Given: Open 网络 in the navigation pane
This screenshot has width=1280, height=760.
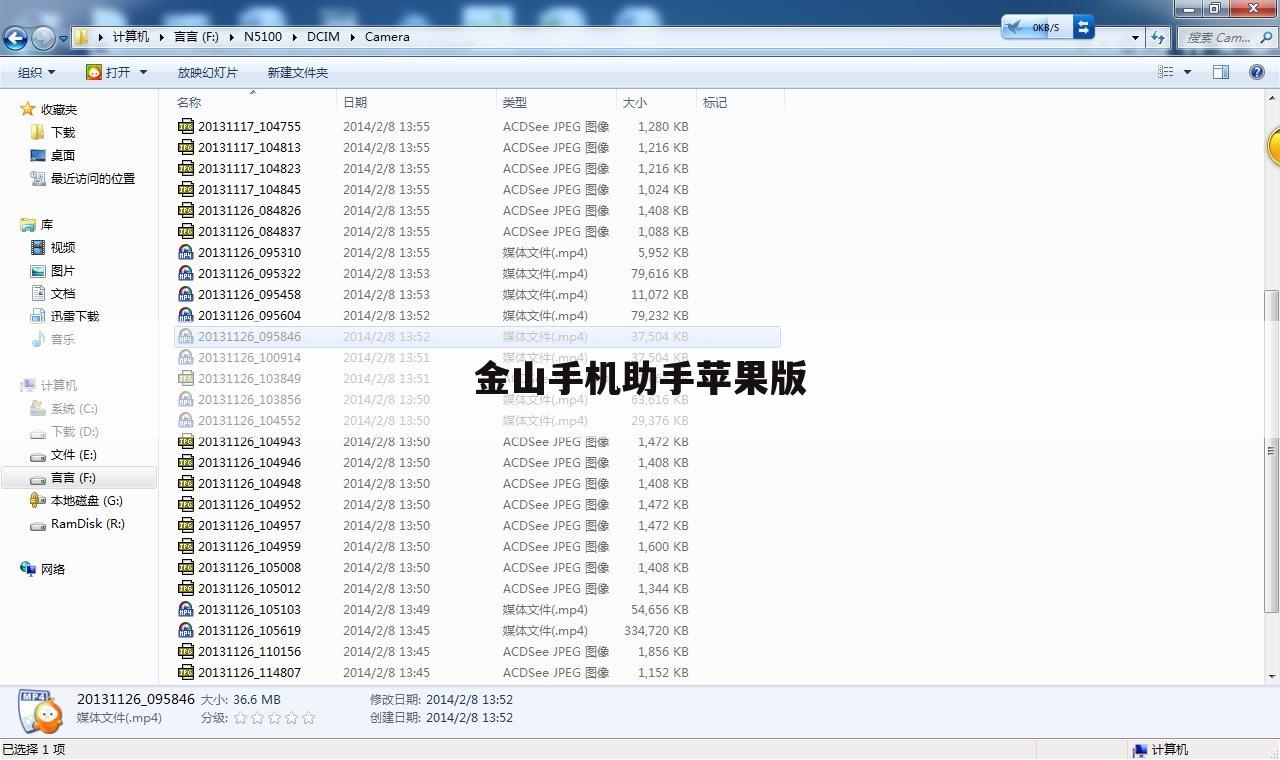Looking at the screenshot, I should point(53,569).
